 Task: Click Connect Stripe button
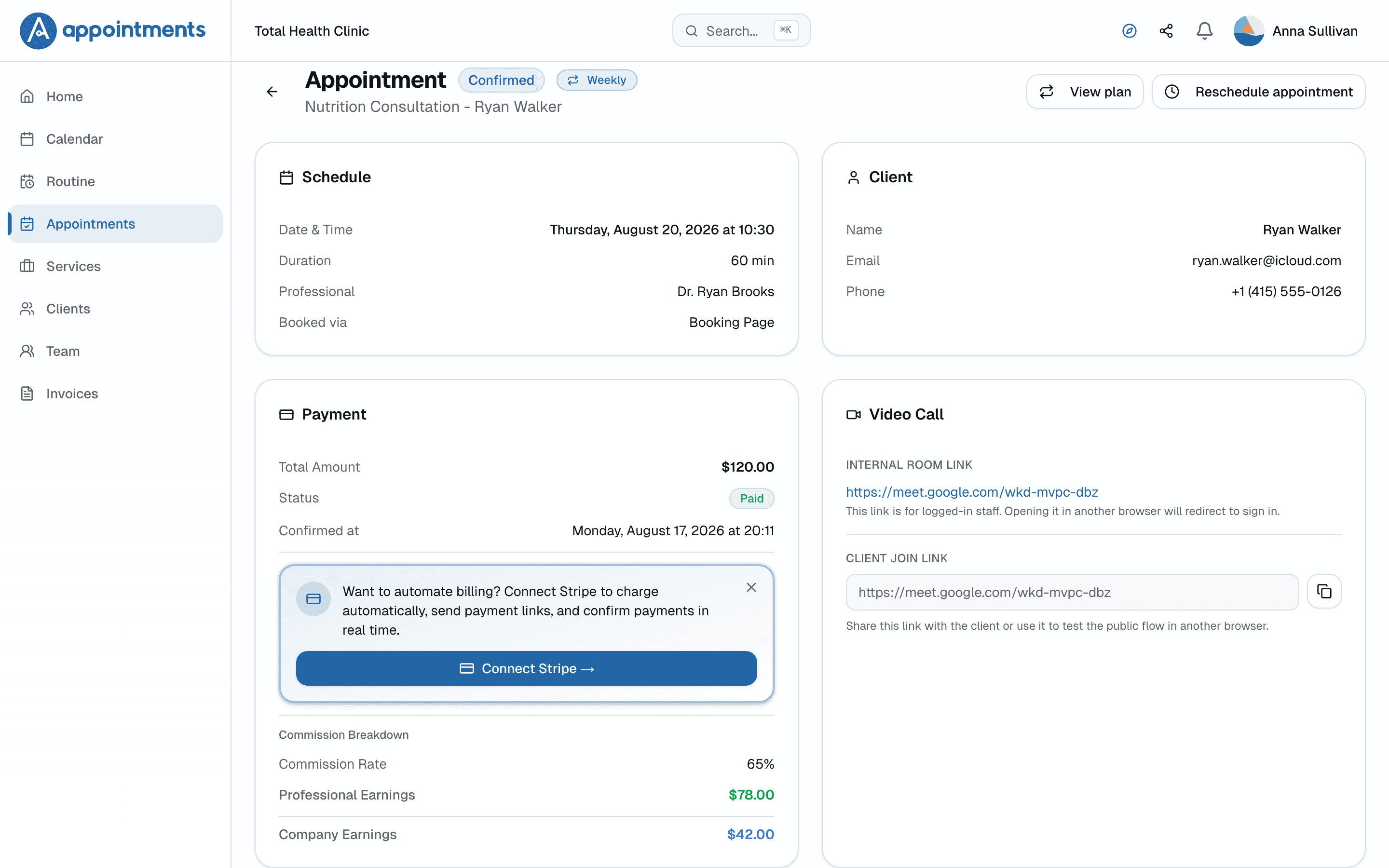[x=526, y=668]
